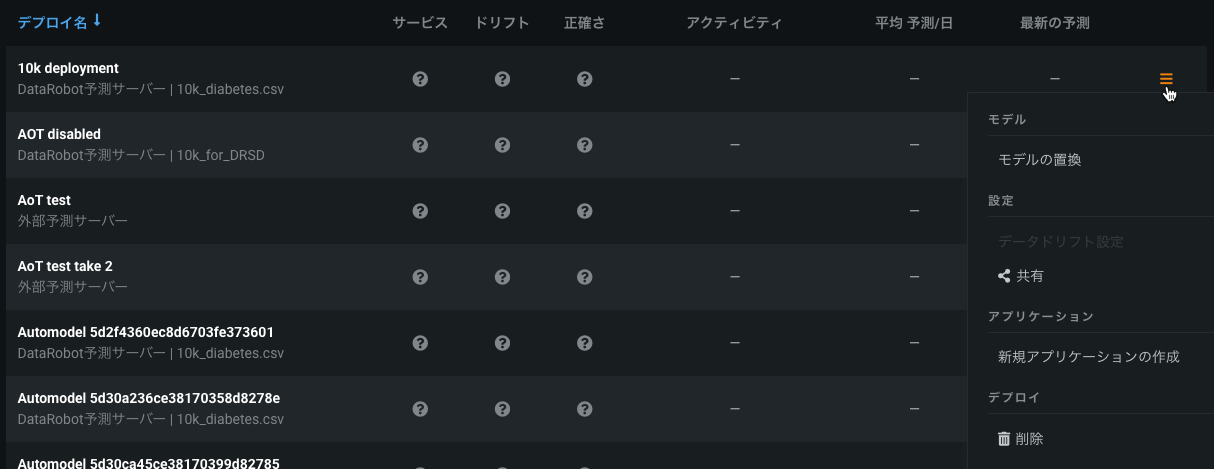The image size is (1214, 469).
Task: Open the 10k deployment row
Action: pos(68,68)
